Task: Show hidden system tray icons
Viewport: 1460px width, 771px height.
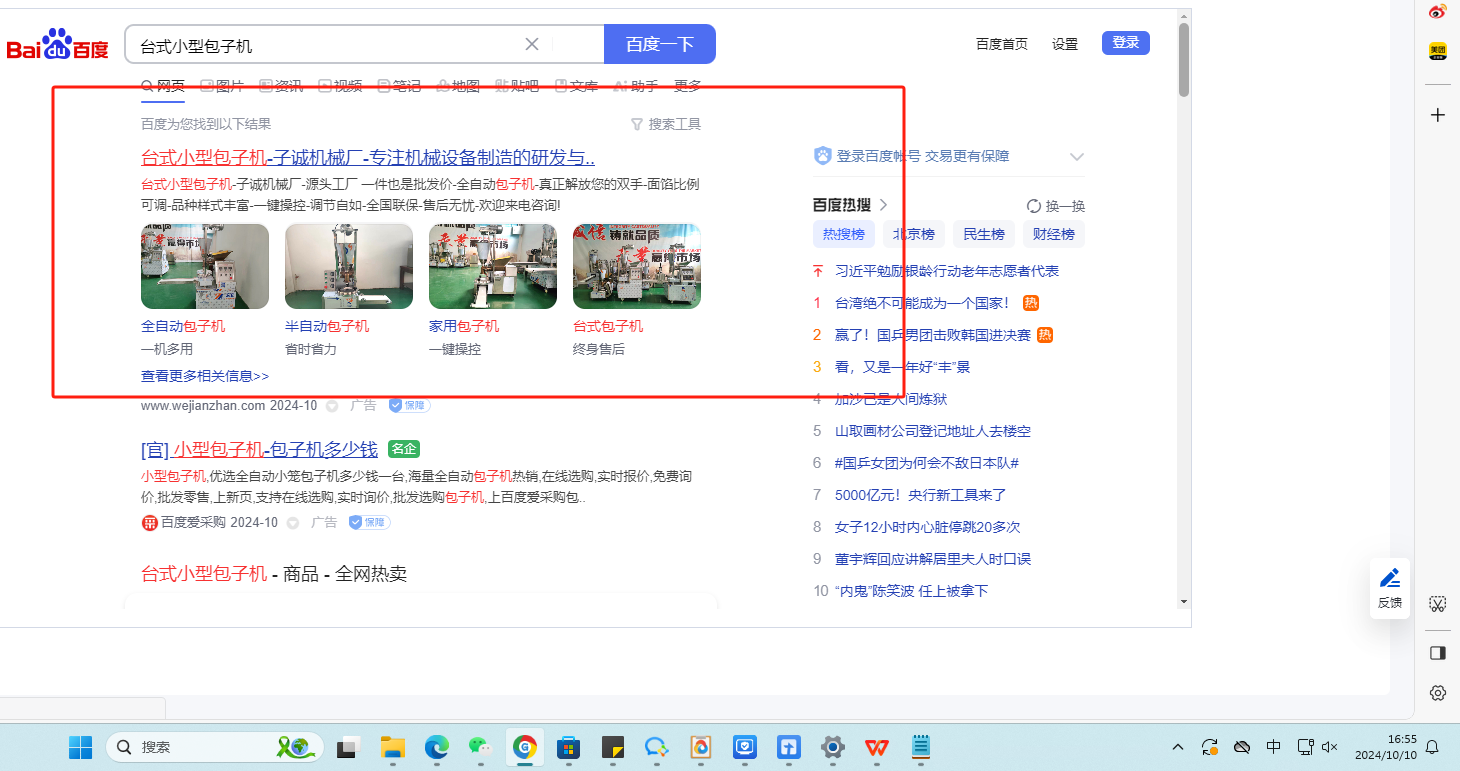Action: click(x=1178, y=747)
